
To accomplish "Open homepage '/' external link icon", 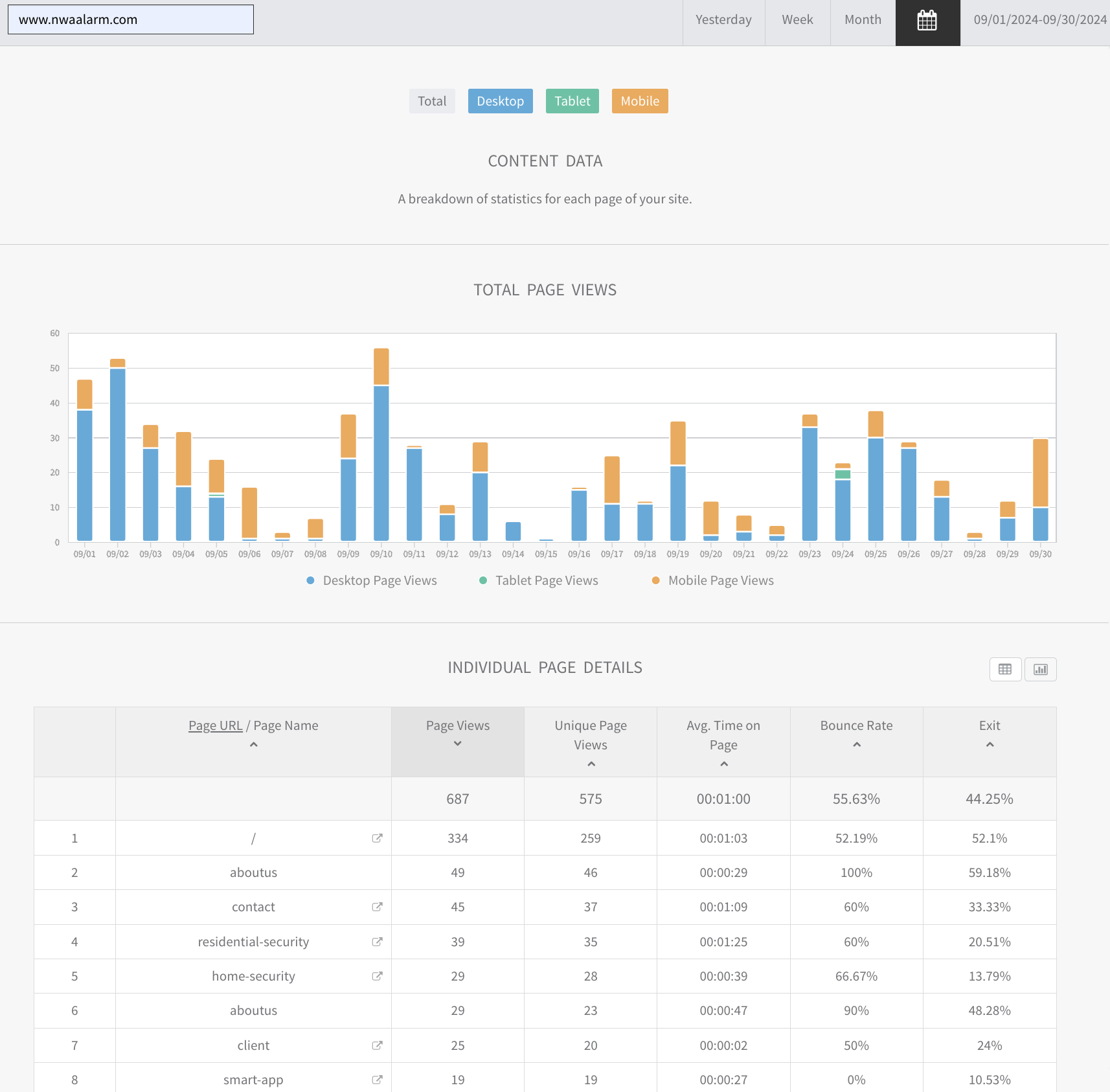I will [x=377, y=838].
